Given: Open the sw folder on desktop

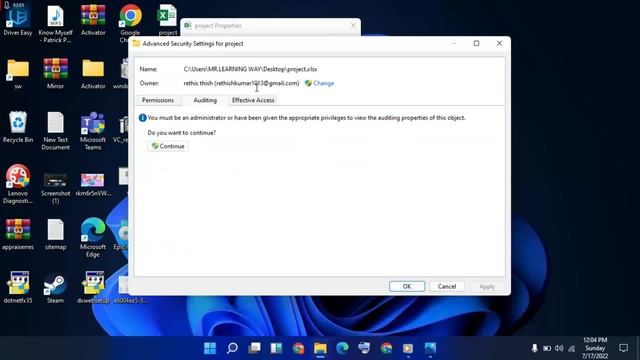Looking at the screenshot, I should [x=18, y=74].
